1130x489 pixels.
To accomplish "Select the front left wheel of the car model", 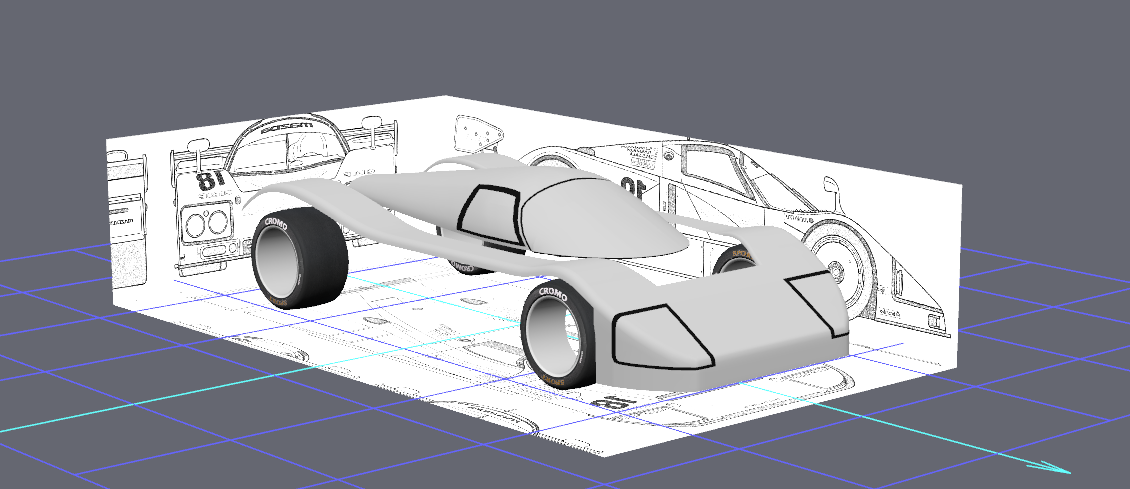I will pyautogui.click(x=557, y=333).
